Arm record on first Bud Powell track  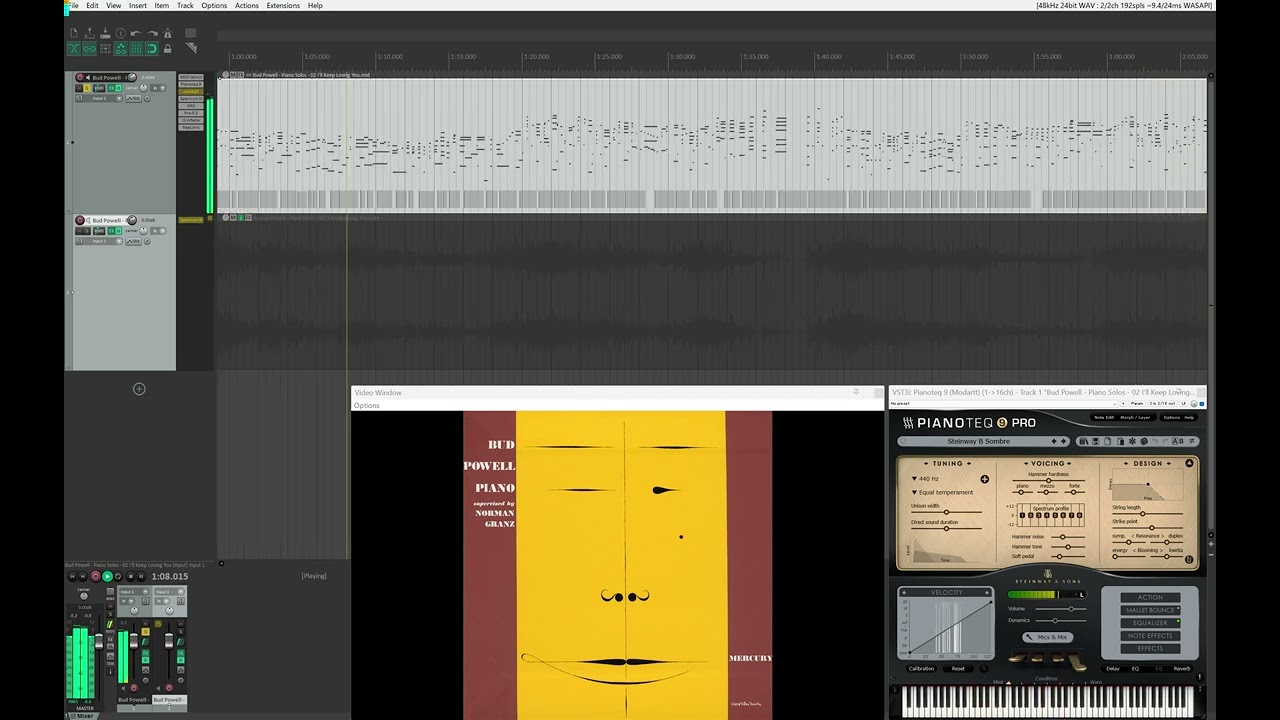pos(80,77)
